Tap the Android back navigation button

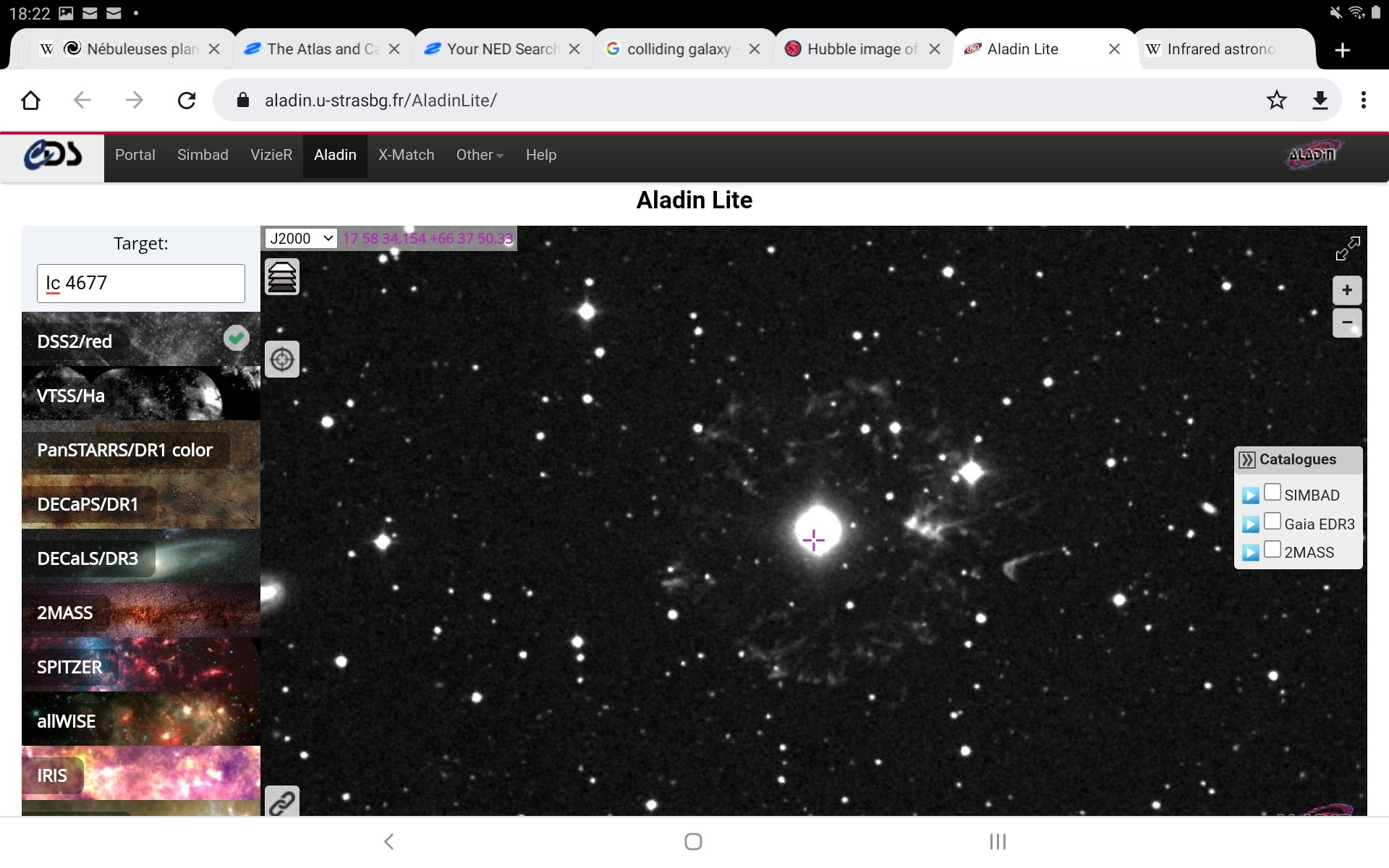(x=389, y=841)
